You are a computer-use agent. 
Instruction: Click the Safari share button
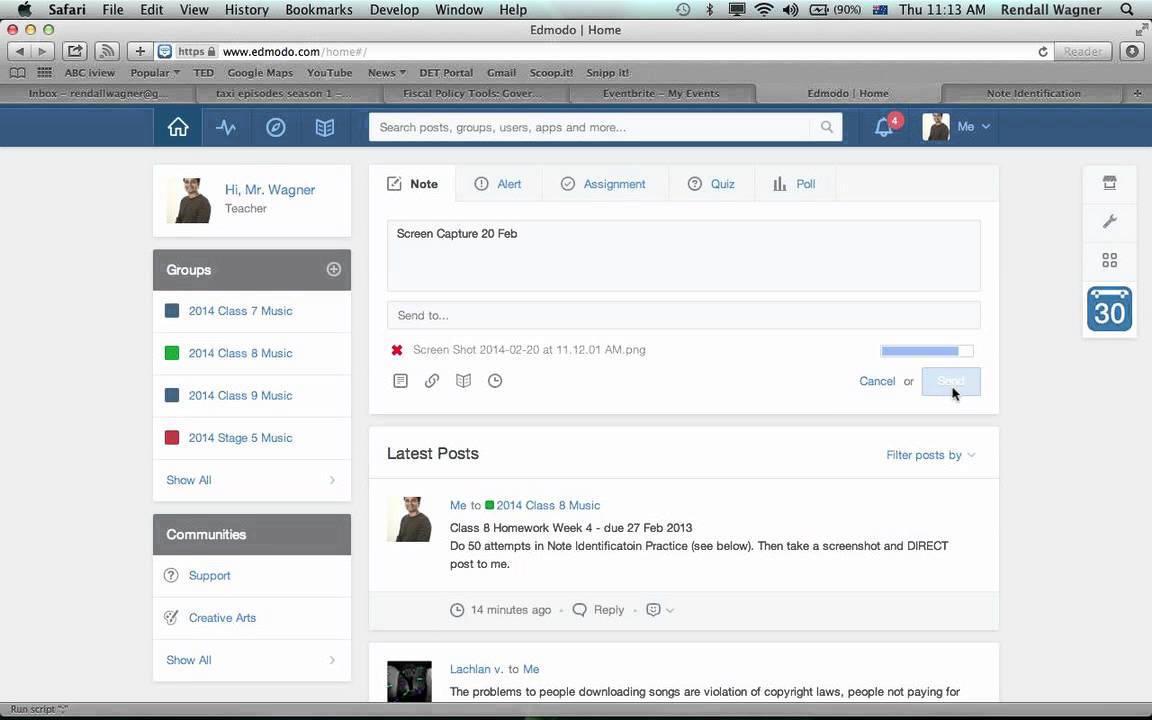74,51
